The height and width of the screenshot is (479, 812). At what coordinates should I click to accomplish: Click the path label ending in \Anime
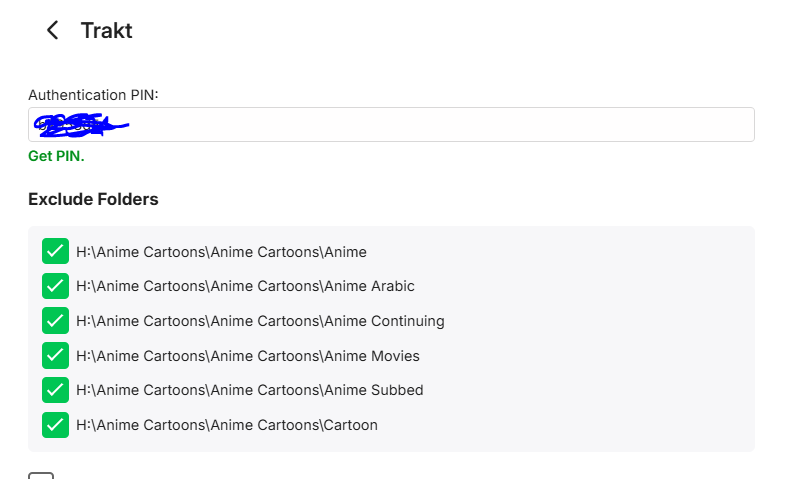pos(221,252)
